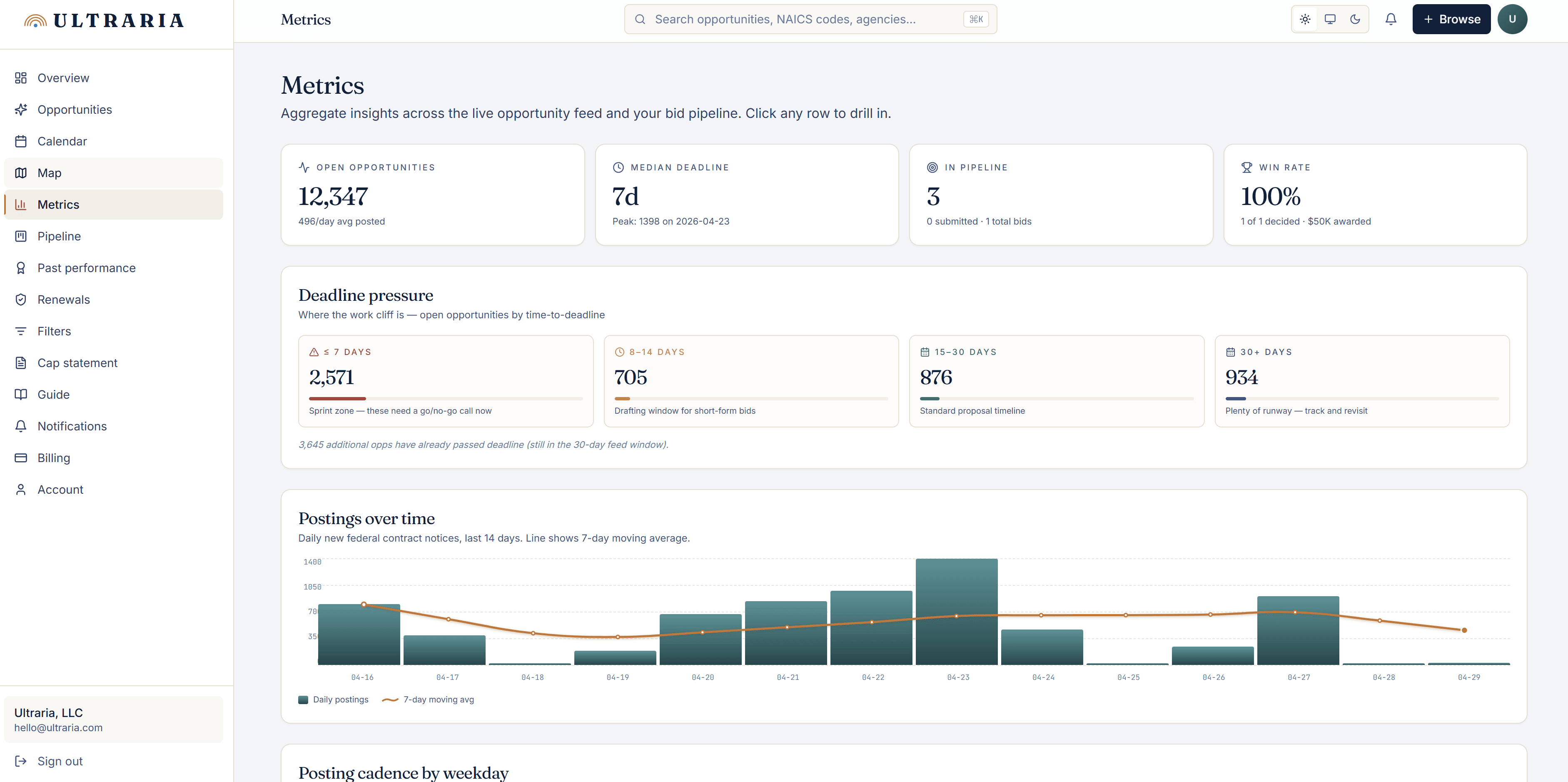The width and height of the screenshot is (1568, 782).
Task: Click the 04-29 moving average endpoint
Action: tap(1464, 630)
